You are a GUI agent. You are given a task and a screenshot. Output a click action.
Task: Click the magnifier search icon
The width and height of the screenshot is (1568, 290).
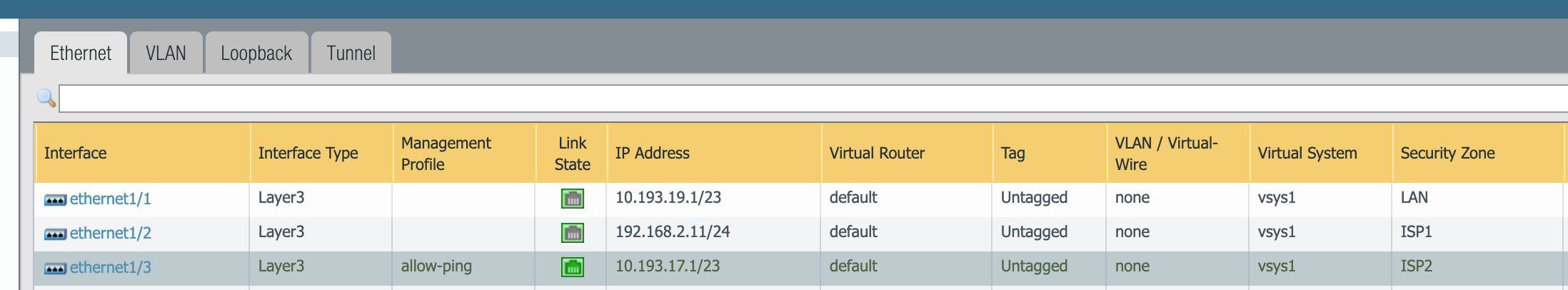[x=46, y=98]
